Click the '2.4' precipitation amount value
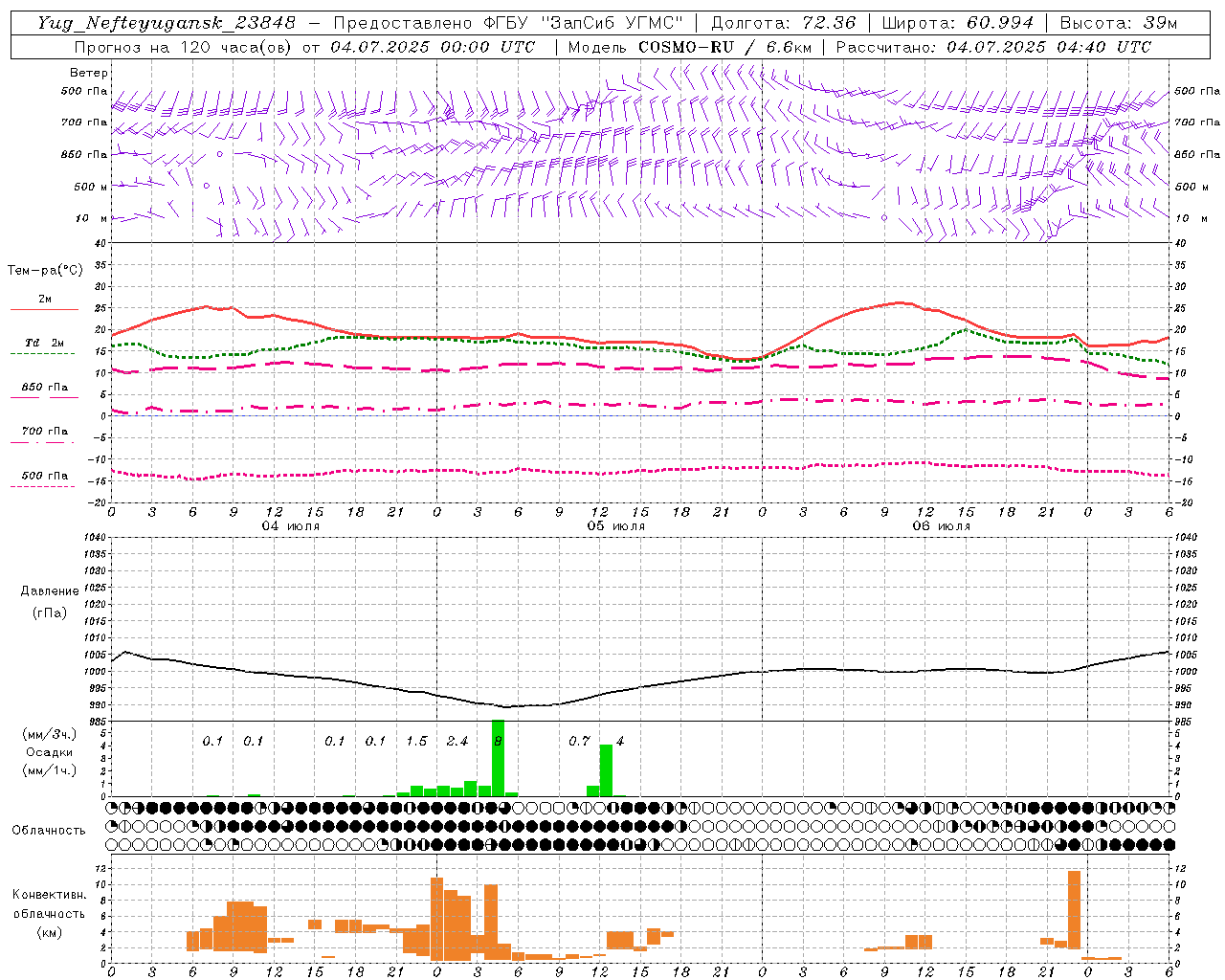 coord(457,741)
